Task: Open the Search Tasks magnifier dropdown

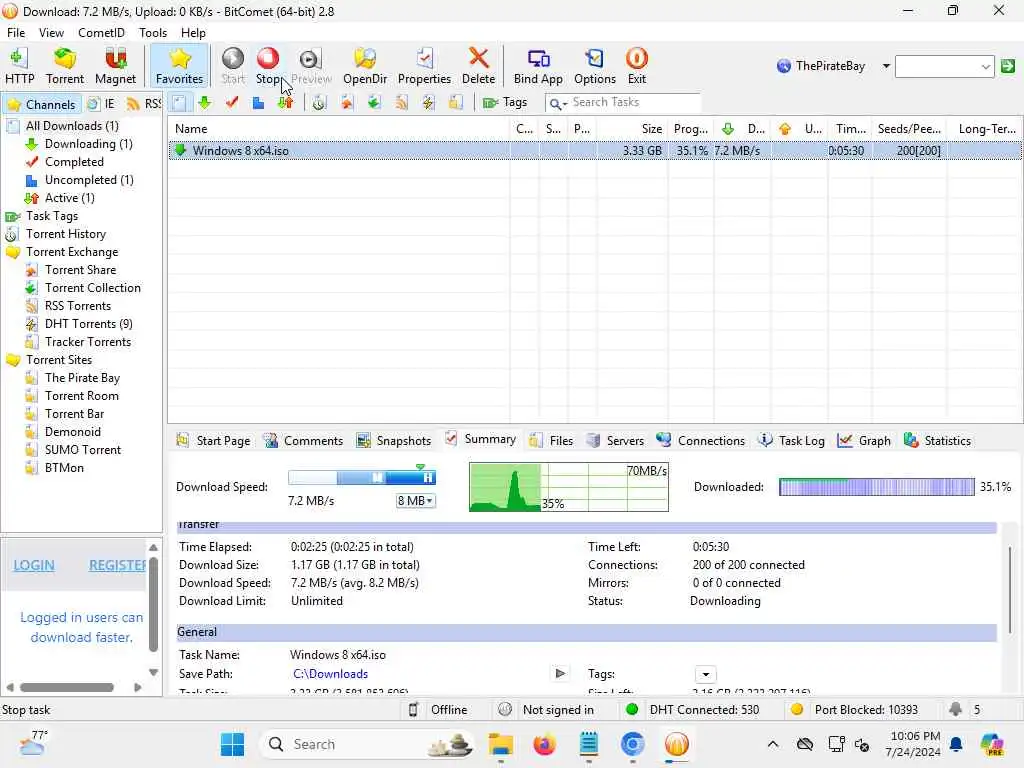Action: coord(558,103)
